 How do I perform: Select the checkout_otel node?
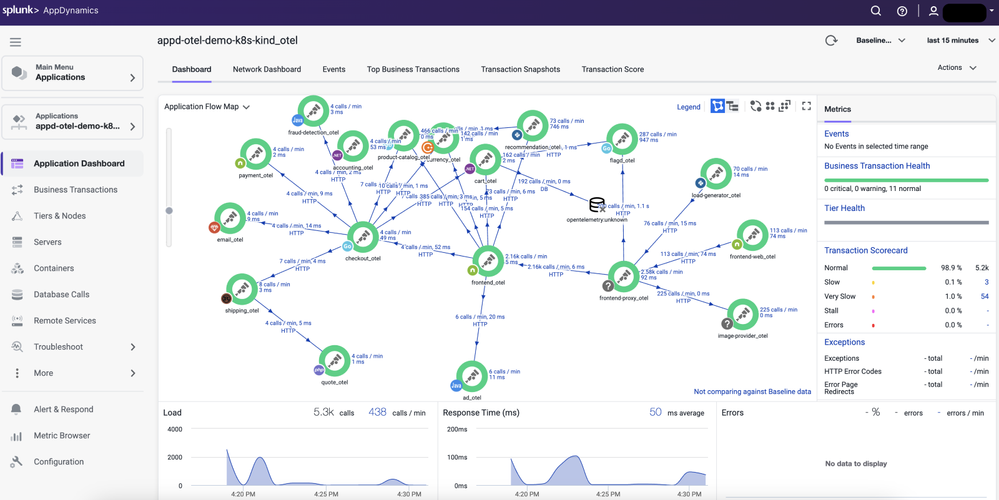[x=363, y=238]
